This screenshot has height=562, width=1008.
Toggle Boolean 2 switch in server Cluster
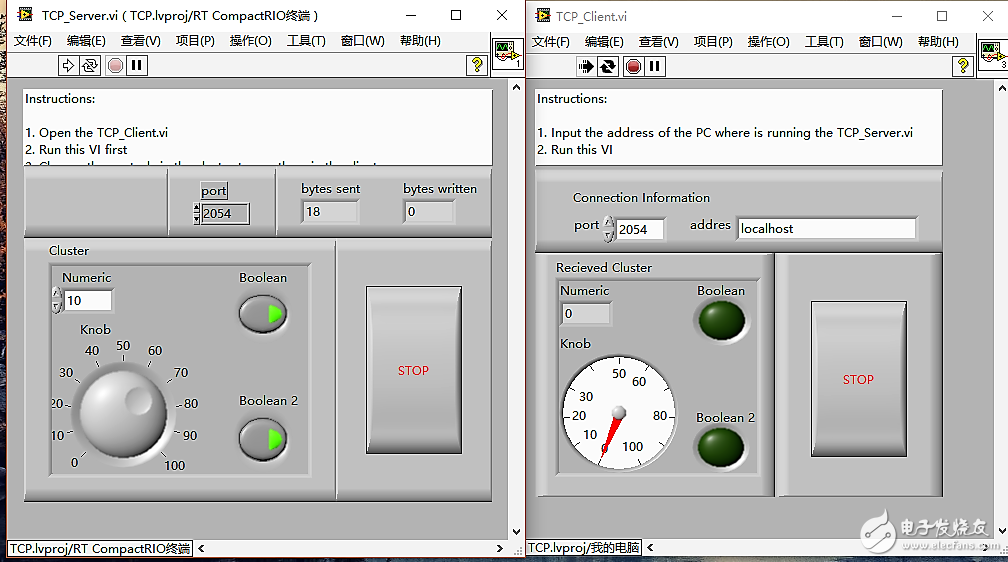[x=263, y=439]
